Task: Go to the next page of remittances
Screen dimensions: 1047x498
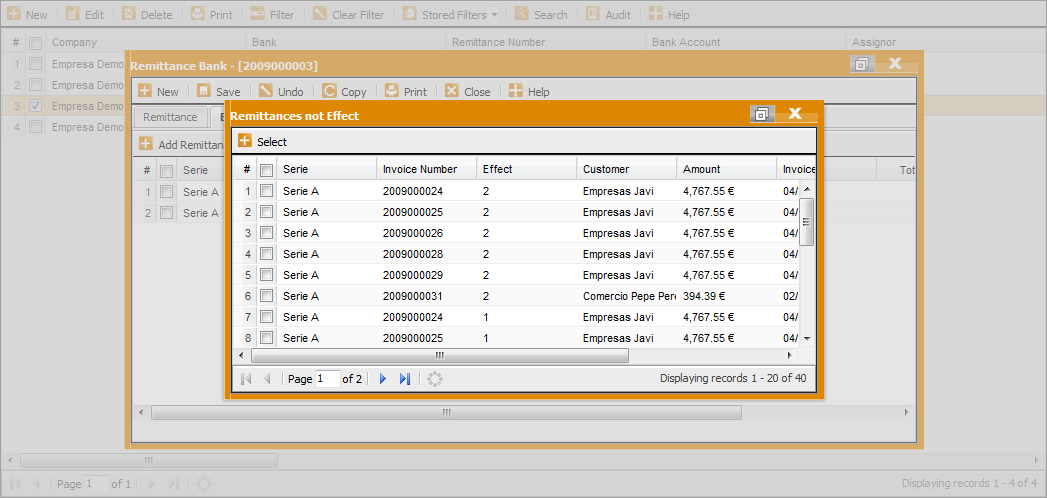Action: tap(383, 379)
